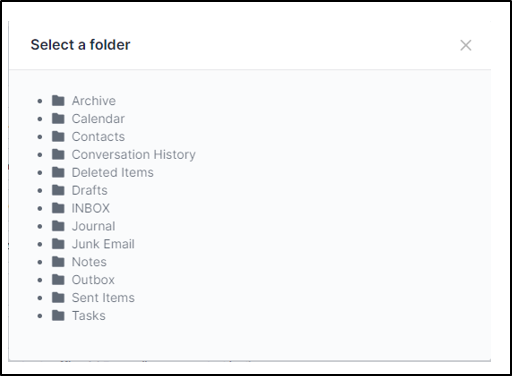
Task: Pick the Tasks folder label
Action: point(89,316)
